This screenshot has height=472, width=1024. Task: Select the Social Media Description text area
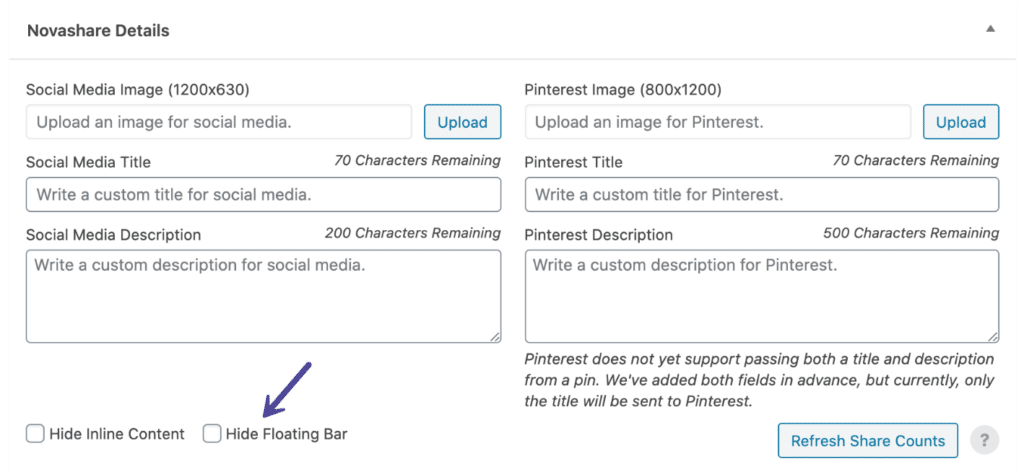pos(264,296)
